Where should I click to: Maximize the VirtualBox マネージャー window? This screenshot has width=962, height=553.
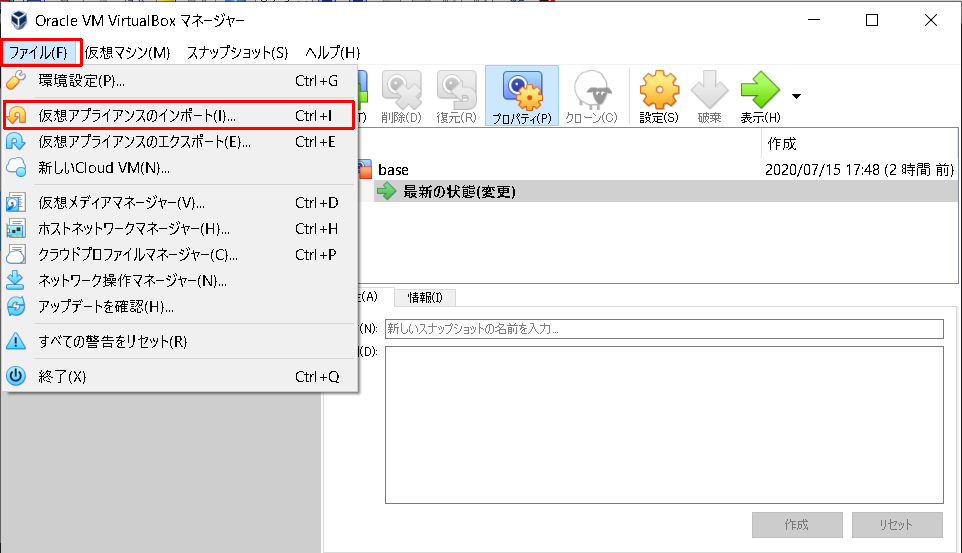(872, 20)
